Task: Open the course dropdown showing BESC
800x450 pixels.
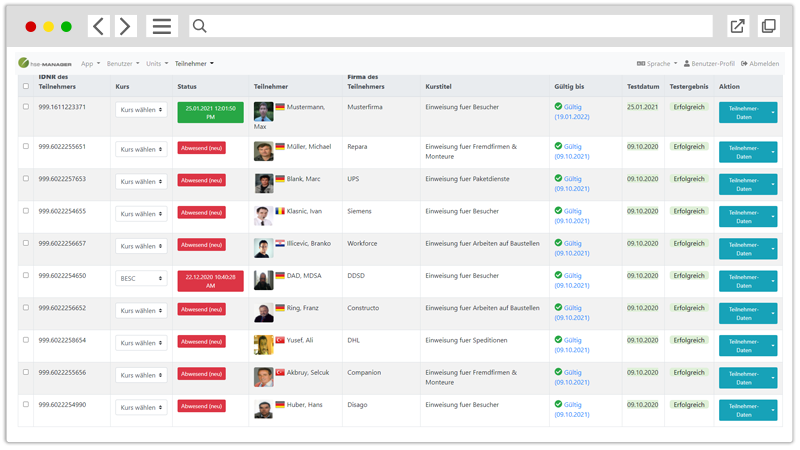Action: 141,278
